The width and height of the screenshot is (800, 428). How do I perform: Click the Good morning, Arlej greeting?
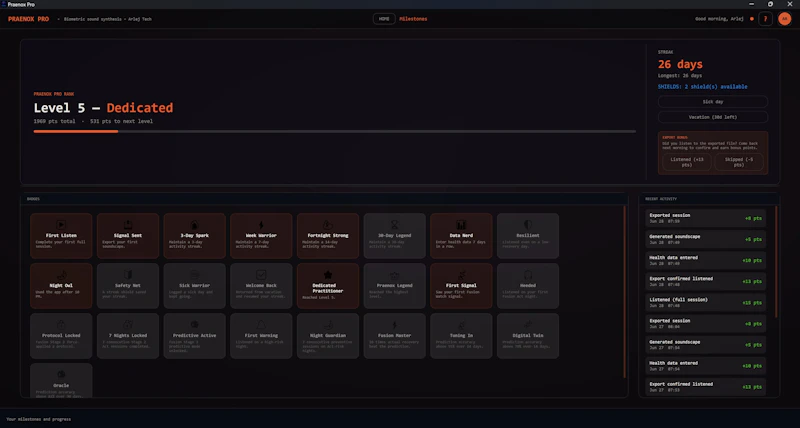[719, 19]
